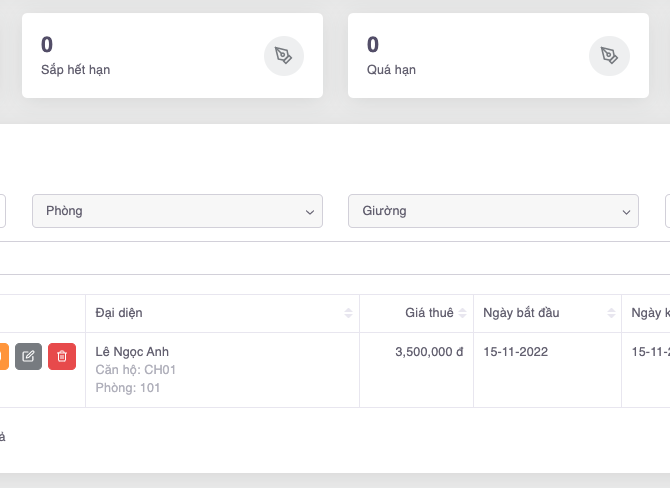Expand the Phòng dropdown chevron arrow
The width and height of the screenshot is (670, 488).
(x=308, y=212)
